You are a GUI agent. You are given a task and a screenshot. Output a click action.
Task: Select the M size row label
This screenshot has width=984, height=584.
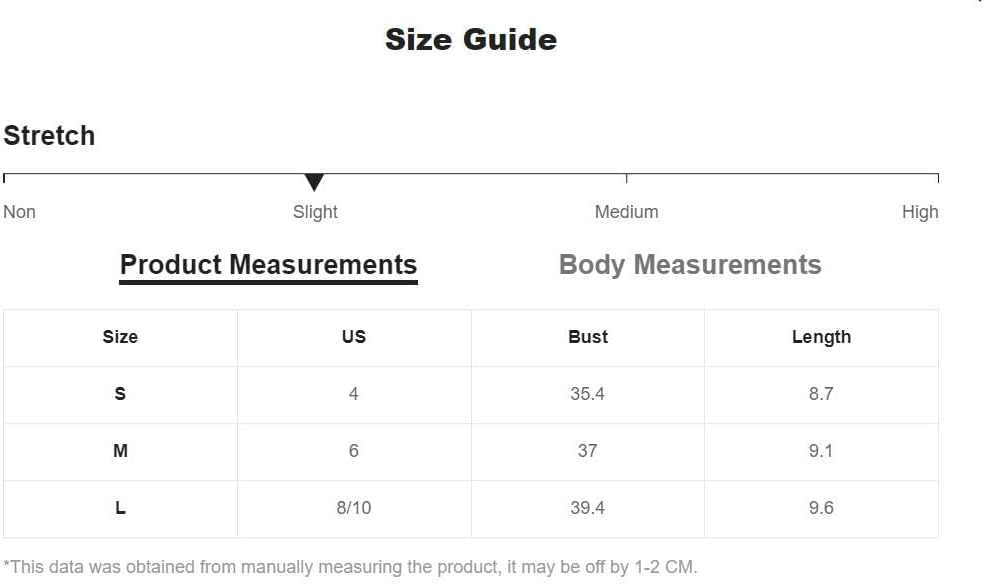[120, 451]
